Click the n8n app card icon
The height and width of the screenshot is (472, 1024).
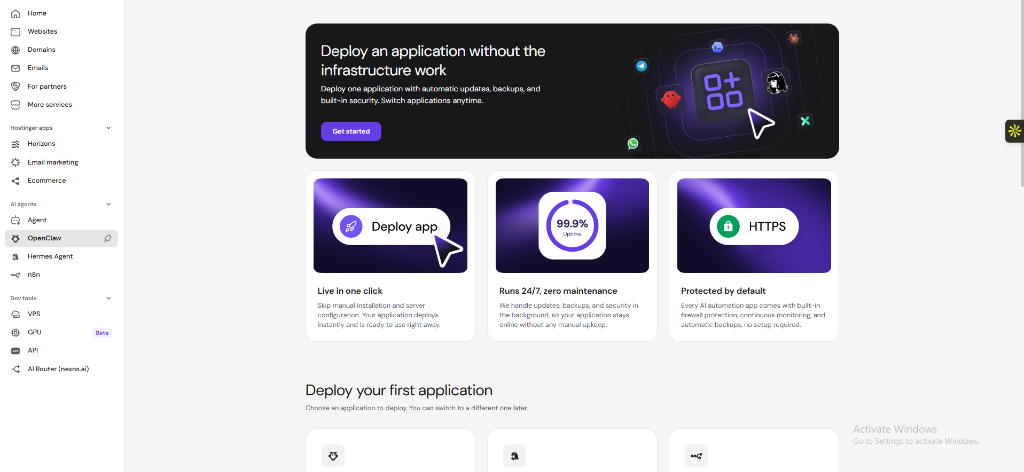coord(696,456)
